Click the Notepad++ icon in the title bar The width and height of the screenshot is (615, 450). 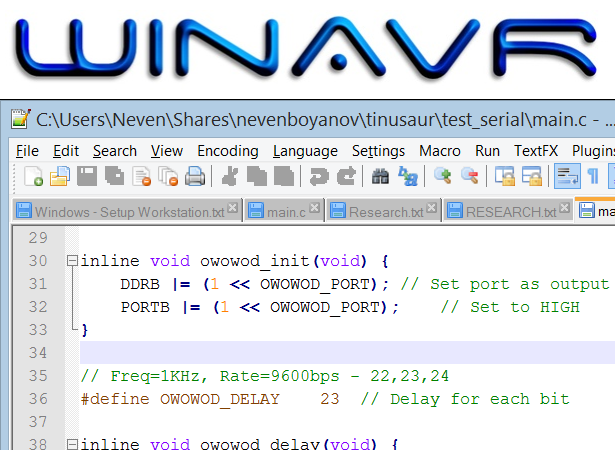pos(21,119)
